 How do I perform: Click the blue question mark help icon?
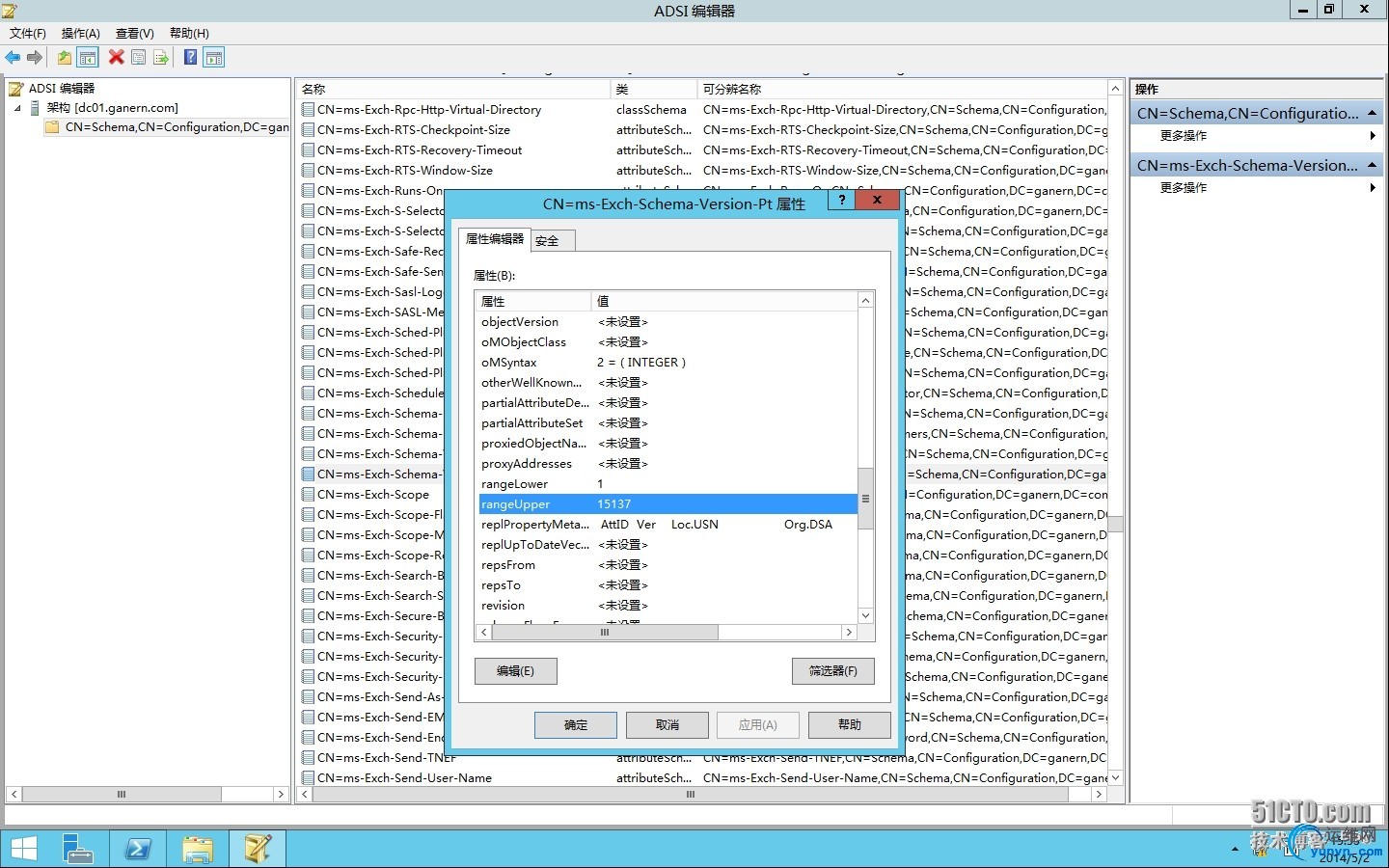190,58
